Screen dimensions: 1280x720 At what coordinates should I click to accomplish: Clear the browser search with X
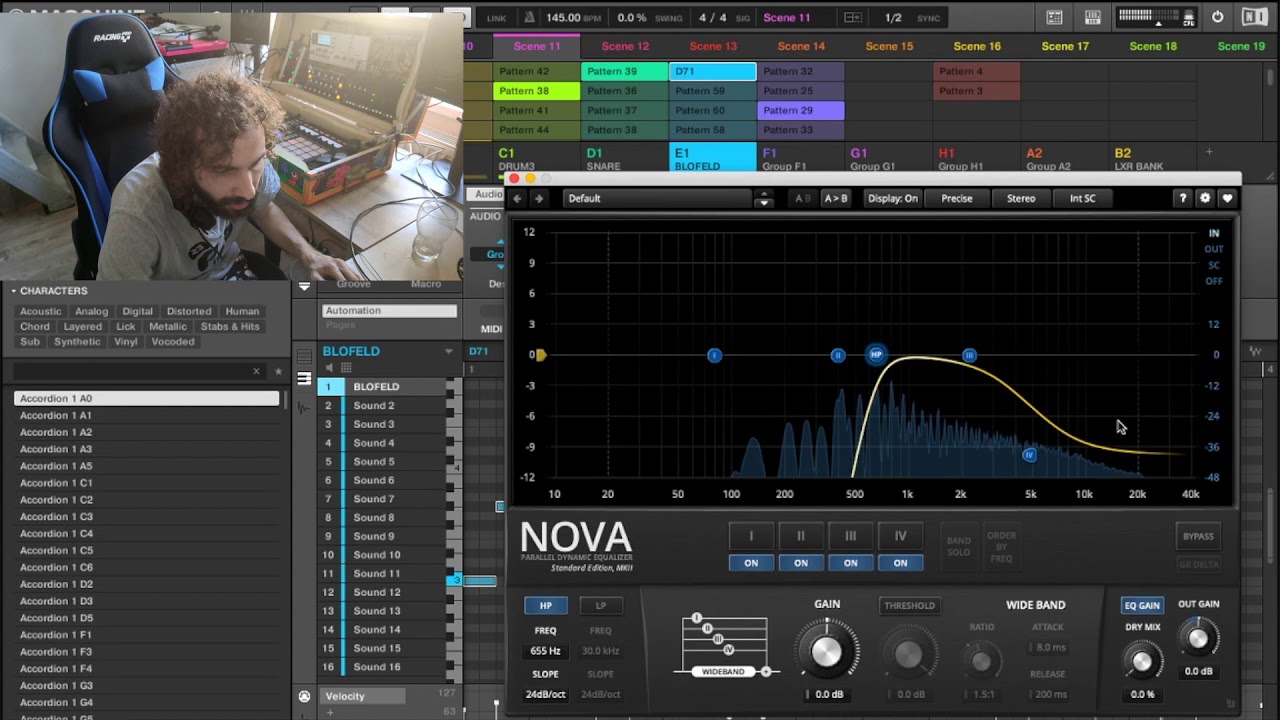[x=256, y=371]
